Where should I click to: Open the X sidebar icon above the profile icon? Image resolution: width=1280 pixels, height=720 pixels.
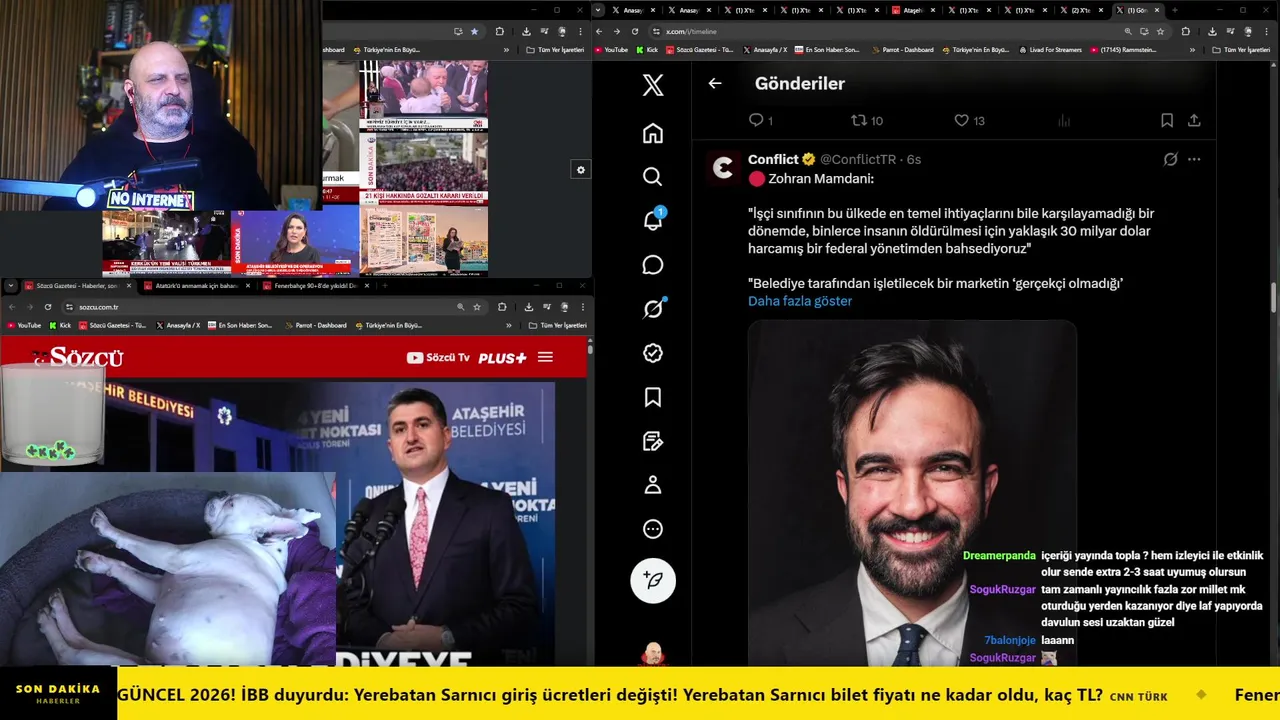653,441
